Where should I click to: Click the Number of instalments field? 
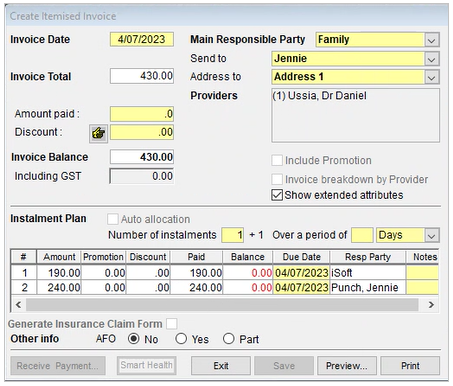pos(233,235)
